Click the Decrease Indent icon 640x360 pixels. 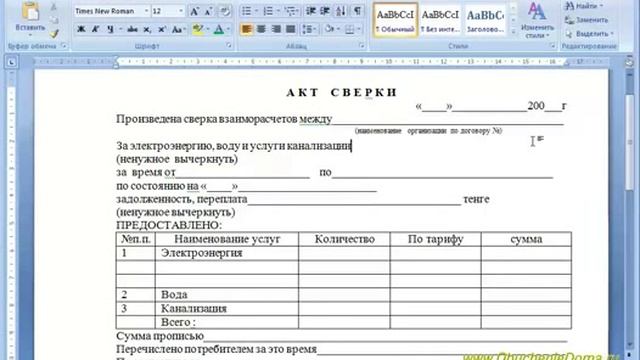tap(311, 11)
